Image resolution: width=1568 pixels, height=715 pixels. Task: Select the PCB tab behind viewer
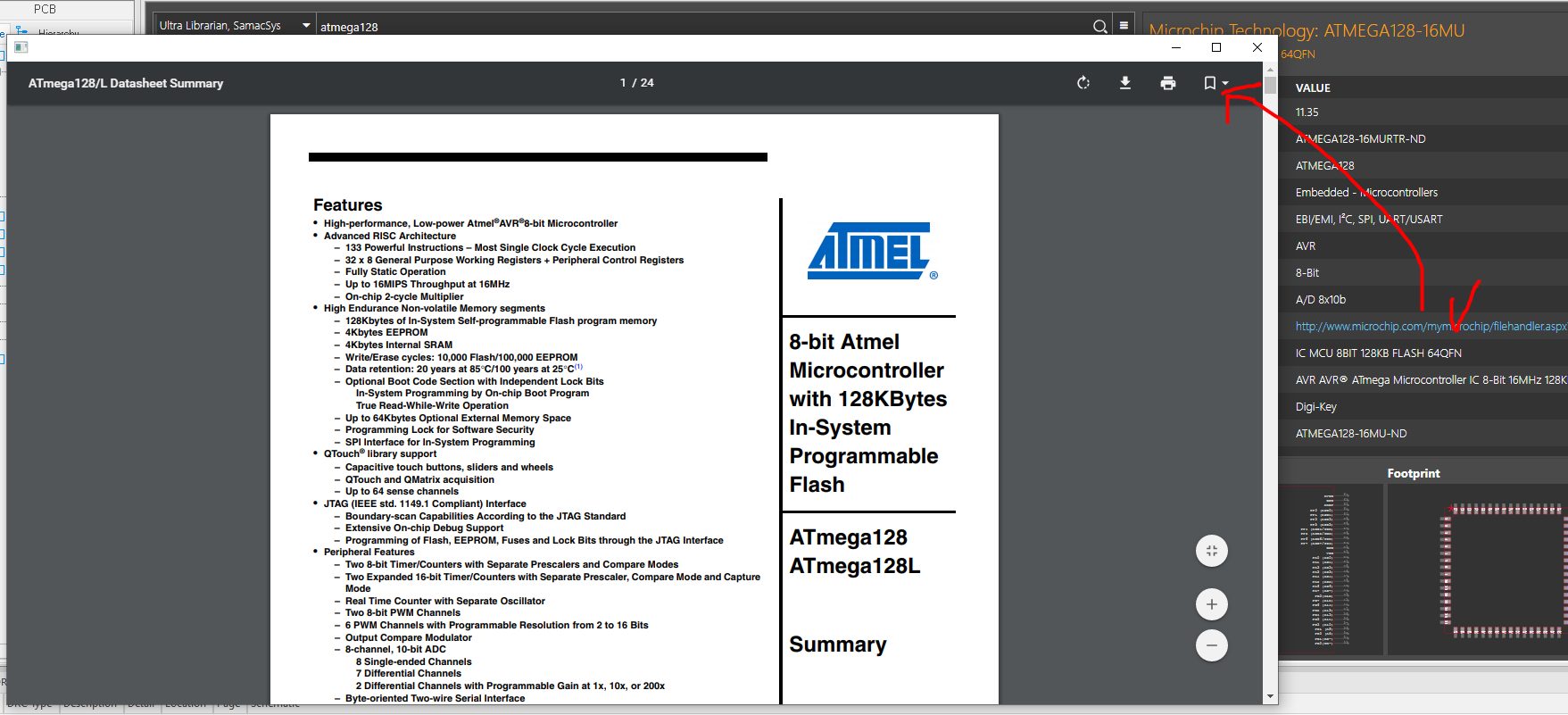coord(45,9)
